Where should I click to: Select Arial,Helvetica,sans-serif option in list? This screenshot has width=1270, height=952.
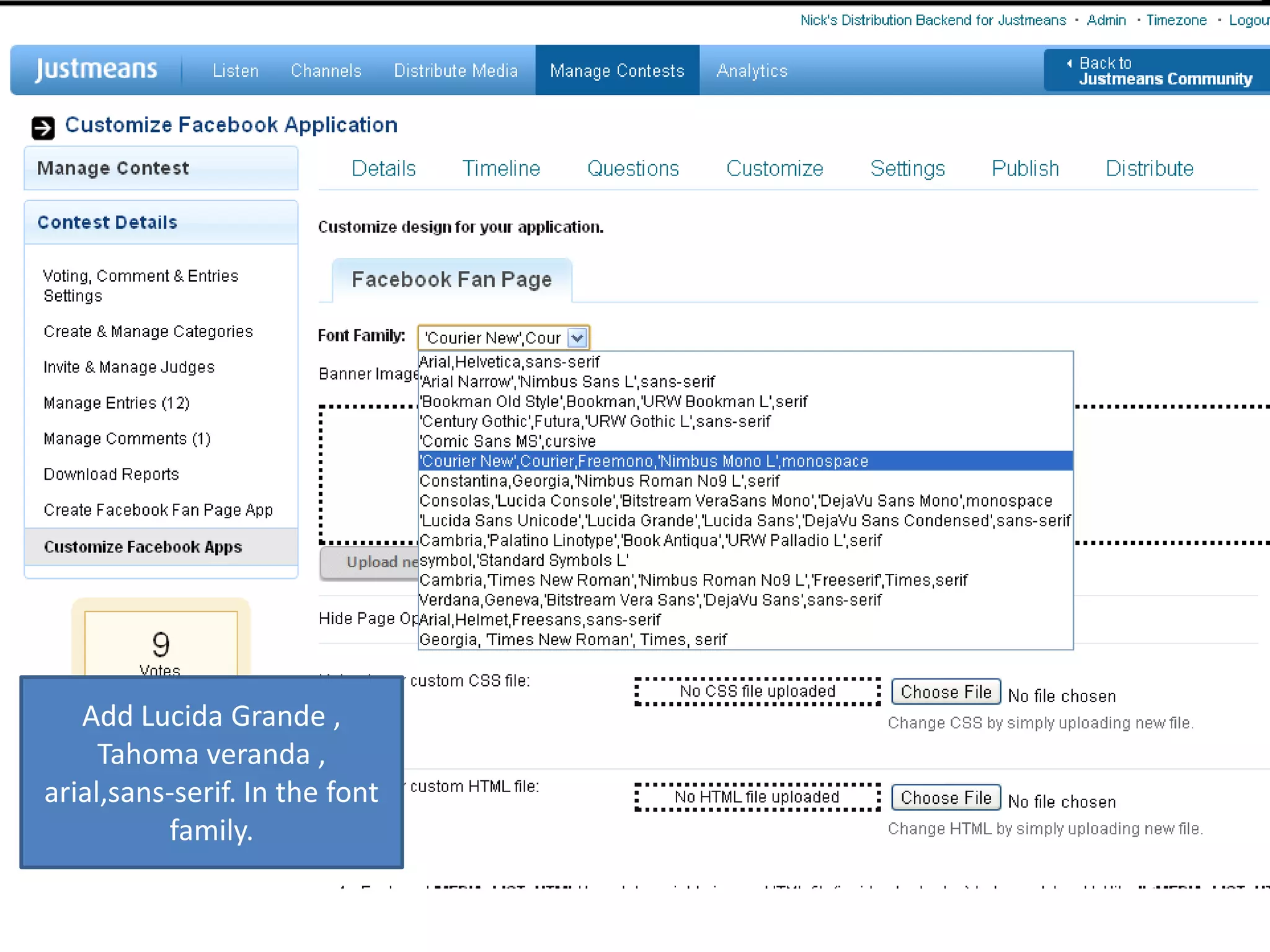point(510,362)
